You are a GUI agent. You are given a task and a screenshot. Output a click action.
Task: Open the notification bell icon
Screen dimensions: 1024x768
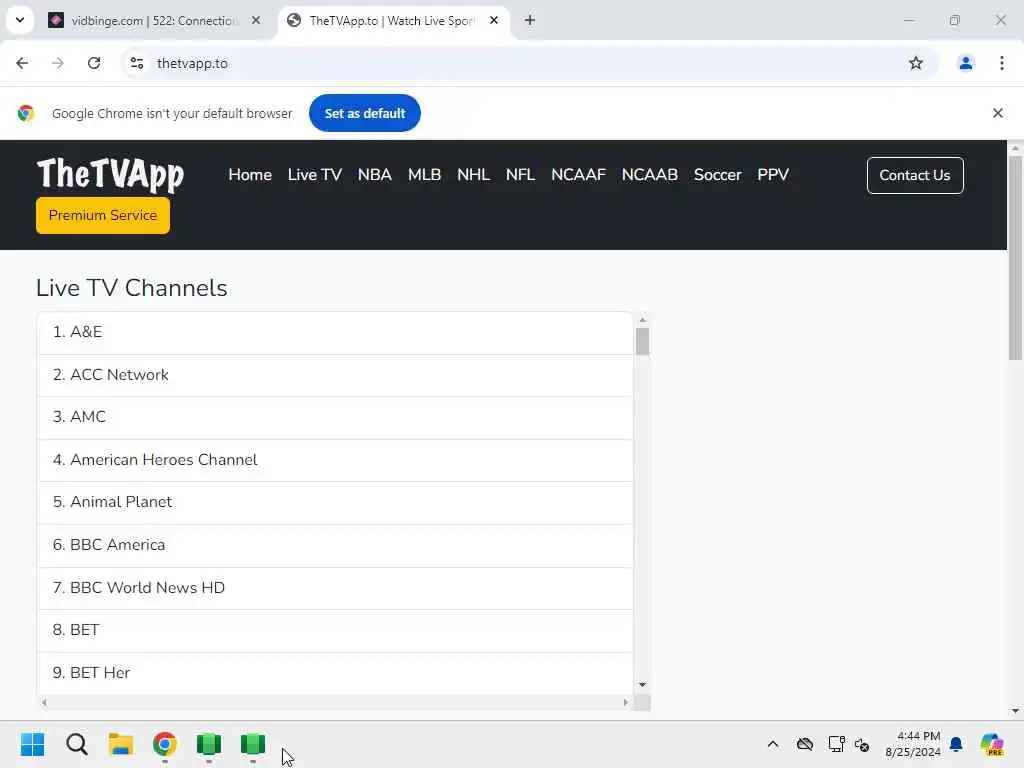tap(955, 744)
